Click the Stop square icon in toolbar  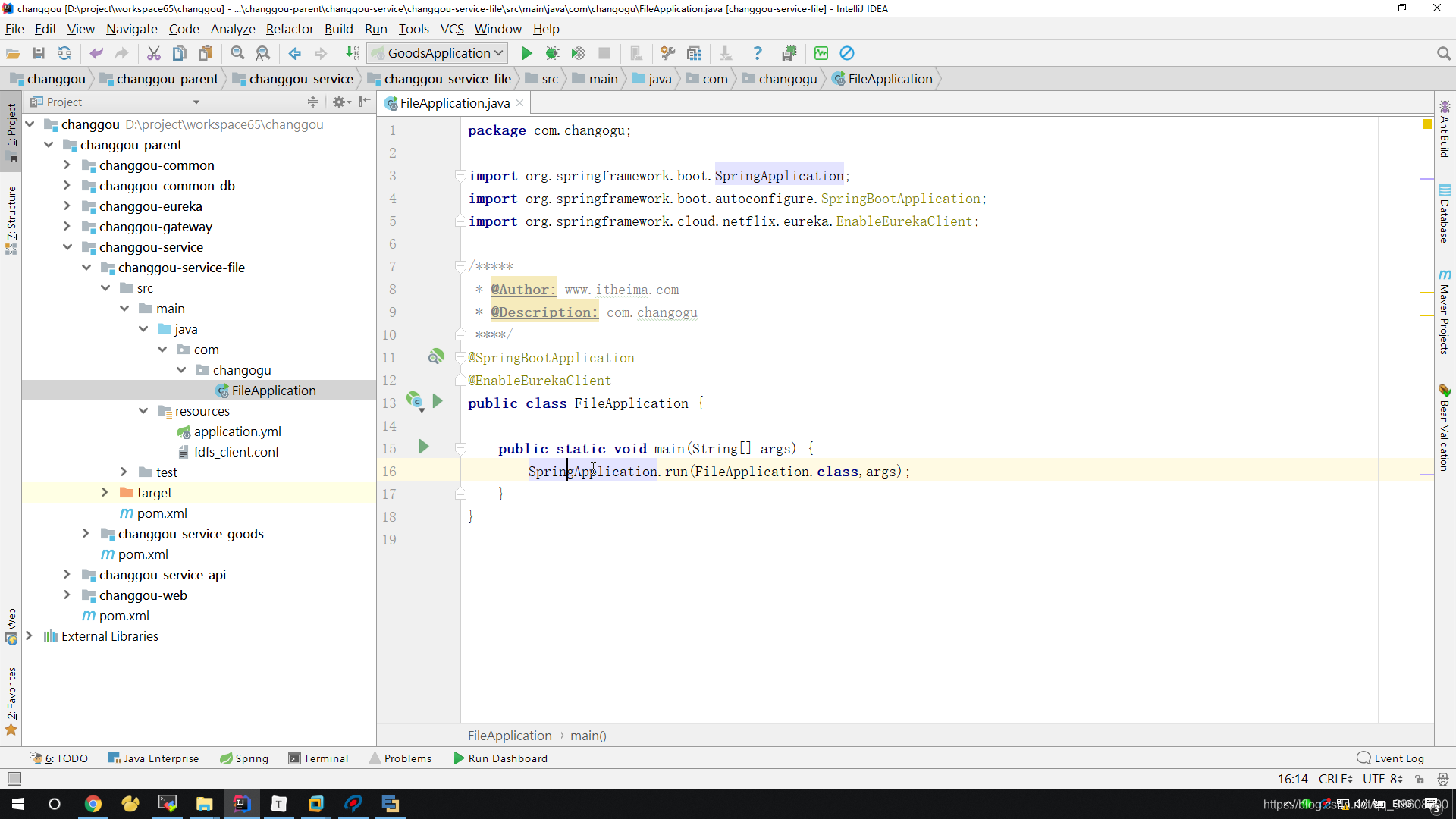pos(604,53)
